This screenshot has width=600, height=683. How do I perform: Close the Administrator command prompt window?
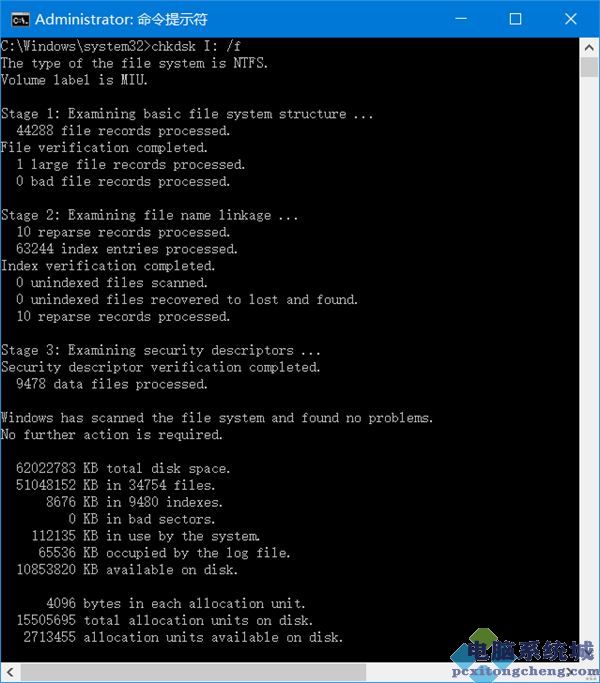tap(570, 19)
